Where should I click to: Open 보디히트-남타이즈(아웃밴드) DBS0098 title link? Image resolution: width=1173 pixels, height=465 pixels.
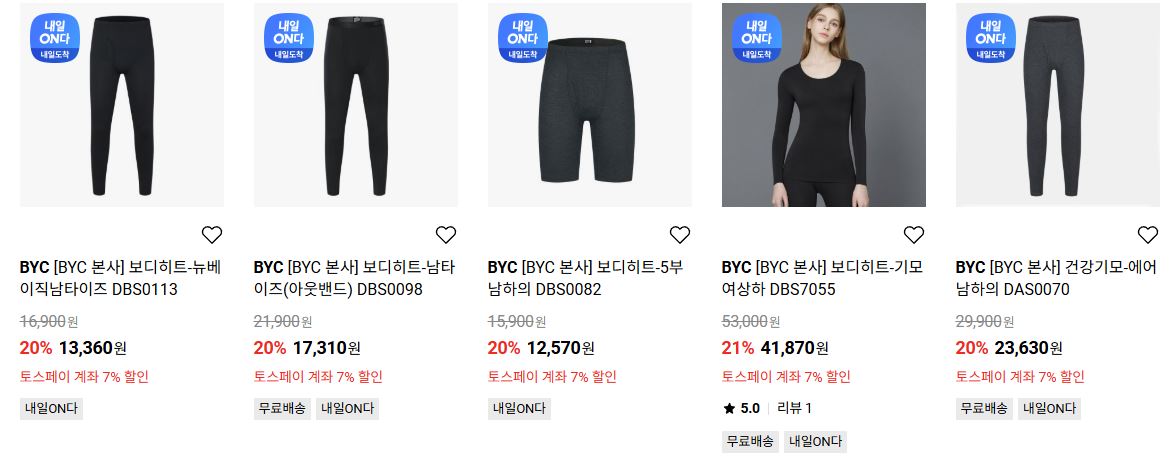tap(354, 278)
